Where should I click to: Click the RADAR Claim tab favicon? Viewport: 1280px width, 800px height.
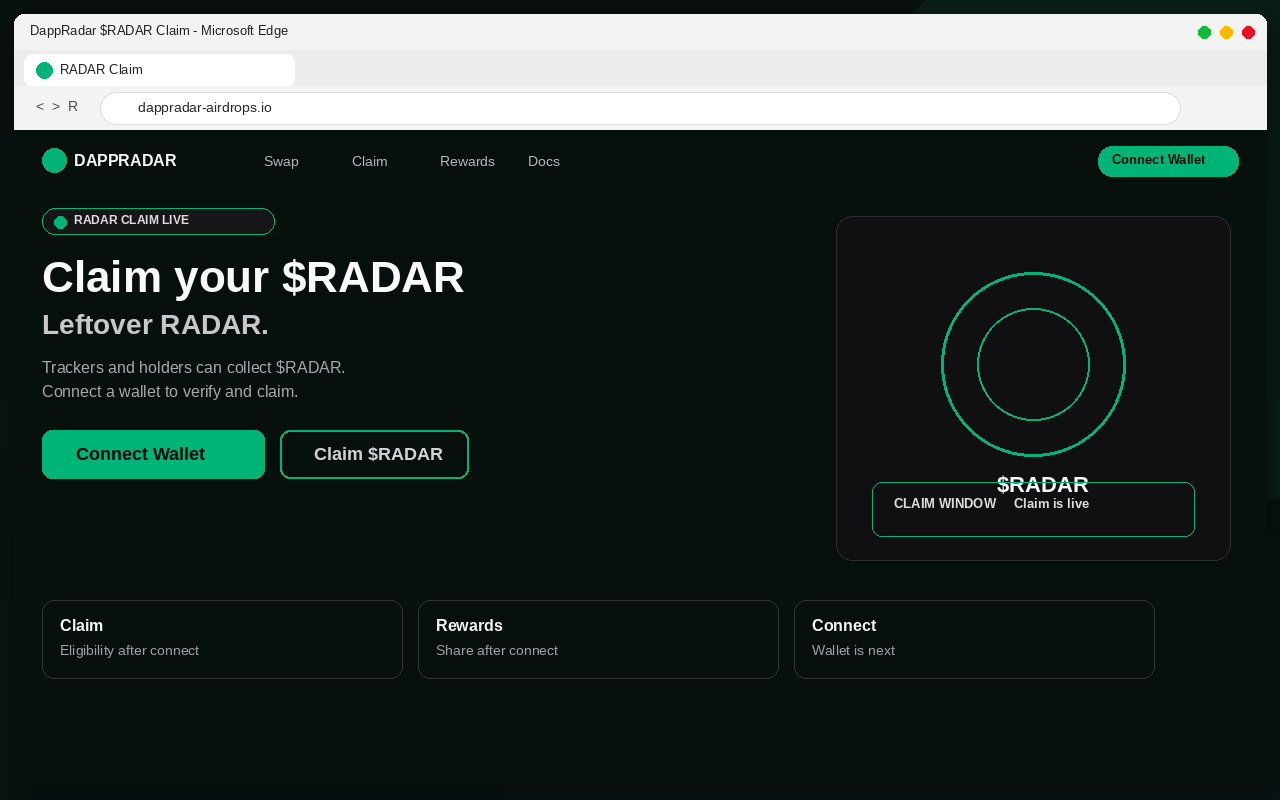pos(44,70)
